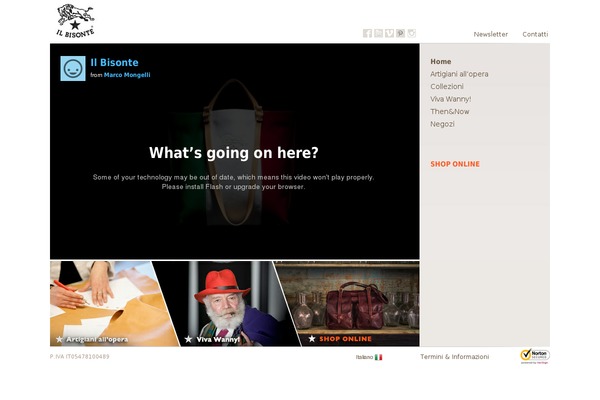This screenshot has height=400, width=600.
Task: Click the 'What's going on here?' heading
Action: [234, 153]
